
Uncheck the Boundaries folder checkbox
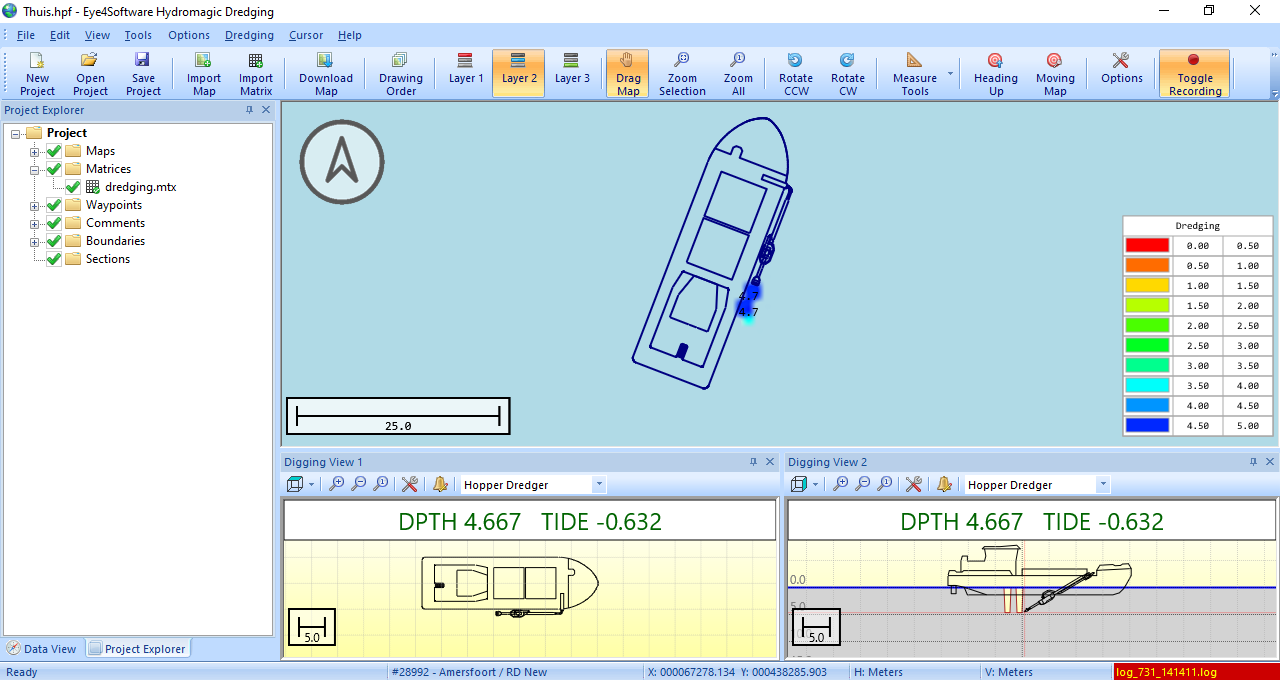point(54,241)
